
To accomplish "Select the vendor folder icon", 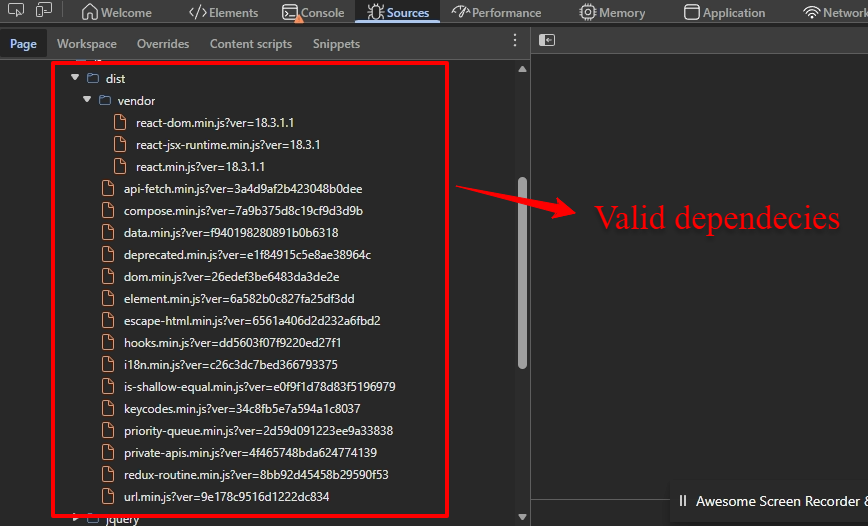I will click(105, 100).
